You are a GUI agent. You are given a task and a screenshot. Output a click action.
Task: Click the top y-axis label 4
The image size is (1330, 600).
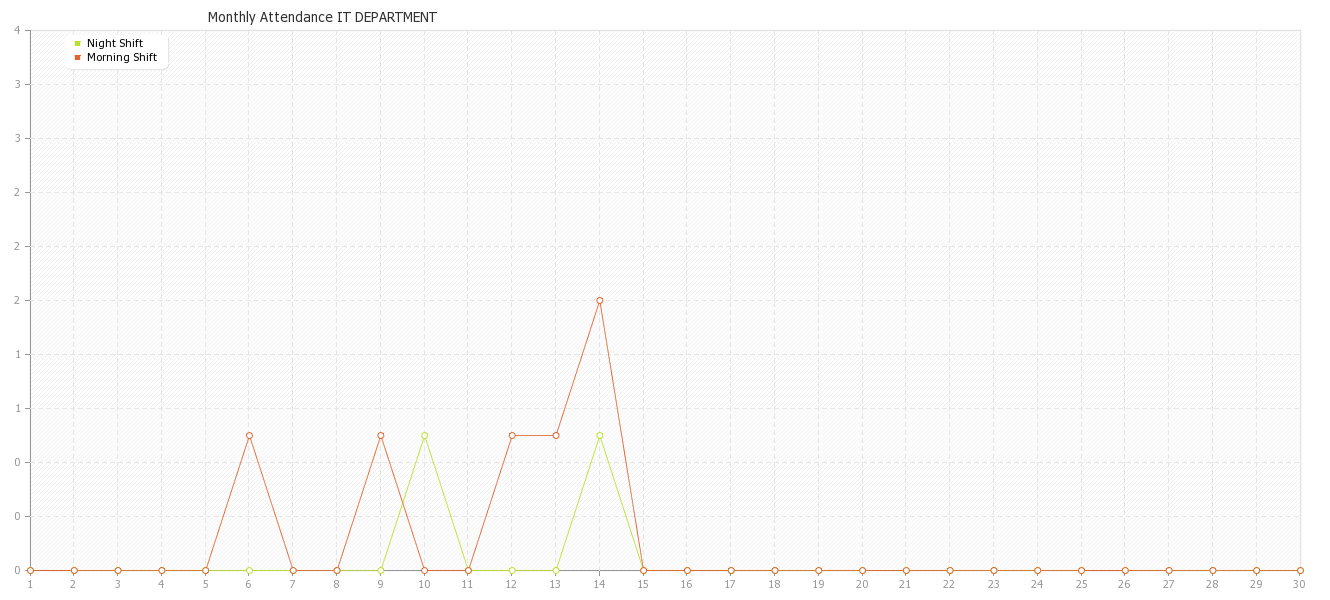[18, 30]
